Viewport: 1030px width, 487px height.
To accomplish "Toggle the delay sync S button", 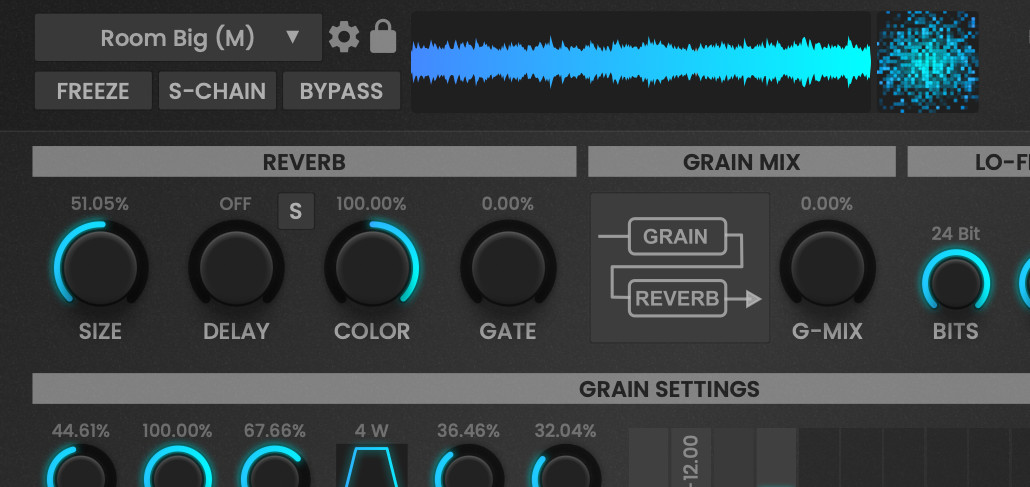I will click(x=295, y=211).
